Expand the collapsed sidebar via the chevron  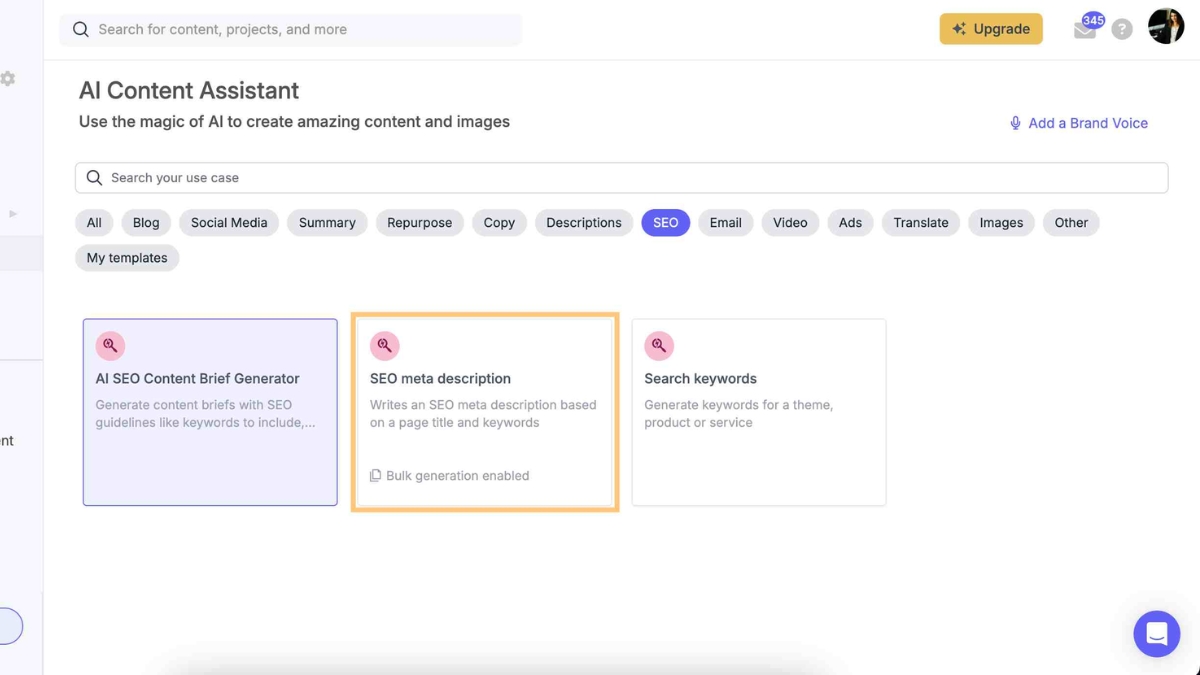pos(13,213)
